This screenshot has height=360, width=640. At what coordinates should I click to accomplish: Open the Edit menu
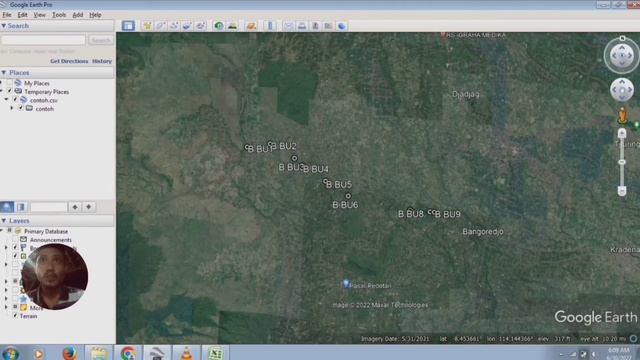tap(22, 15)
